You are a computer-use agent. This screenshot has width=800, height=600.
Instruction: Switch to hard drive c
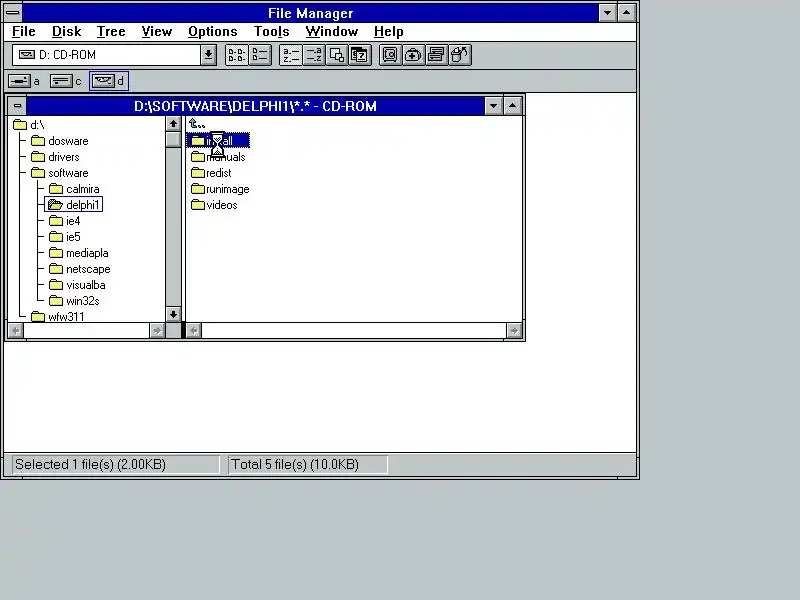(66, 81)
